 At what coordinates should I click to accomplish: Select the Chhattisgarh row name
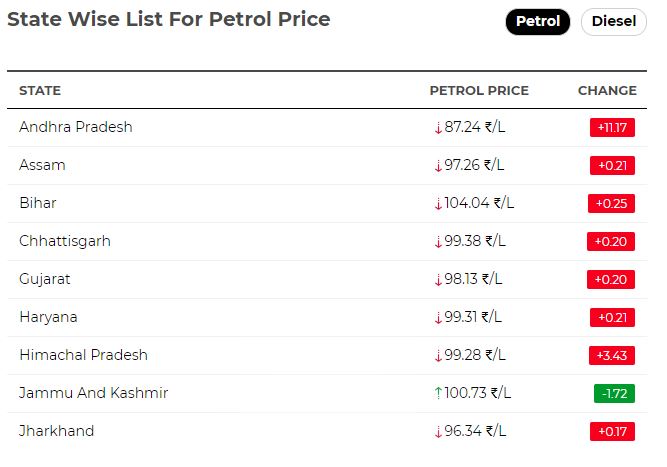click(65, 241)
